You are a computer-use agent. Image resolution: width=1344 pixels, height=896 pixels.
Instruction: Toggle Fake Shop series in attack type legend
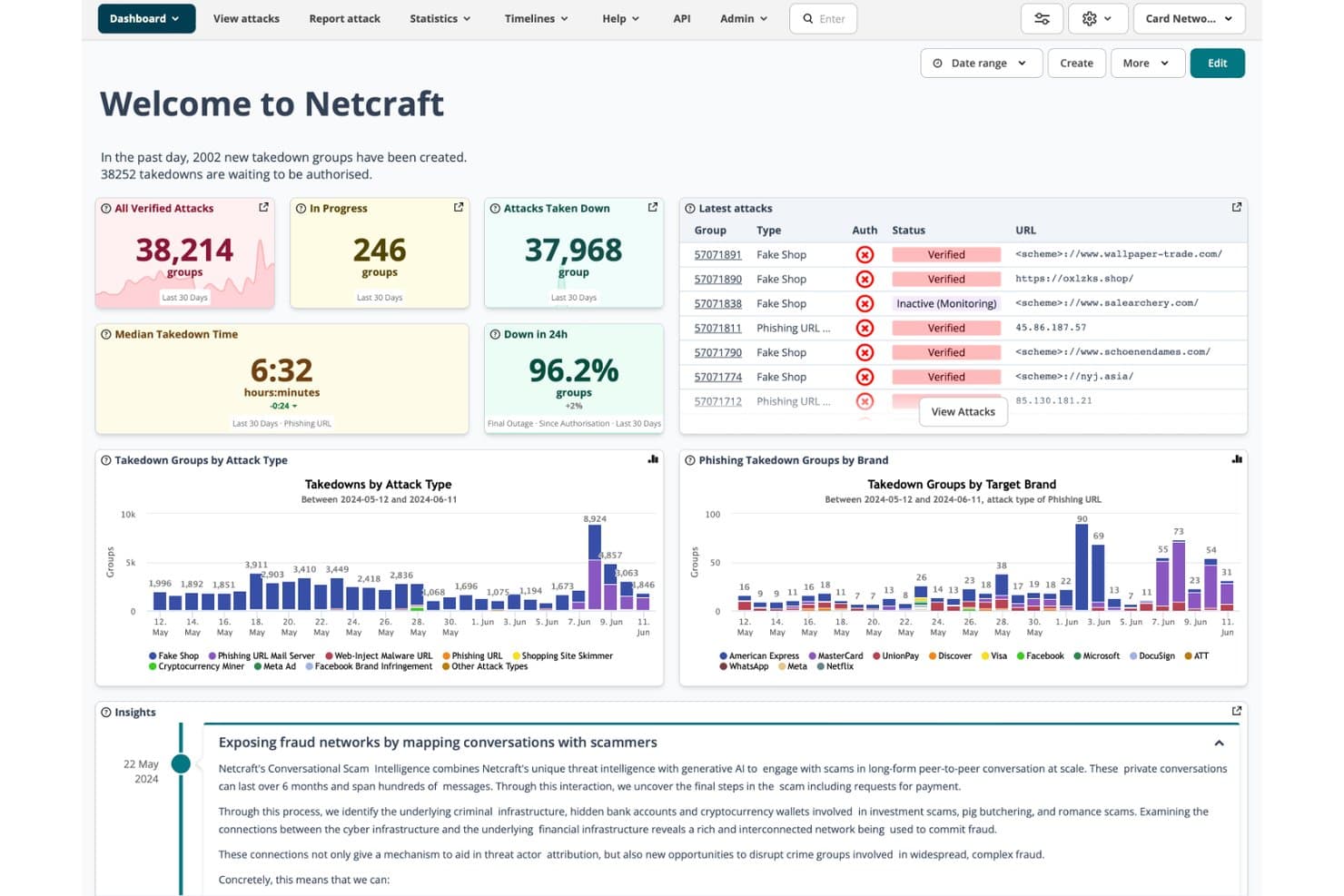[x=173, y=655]
